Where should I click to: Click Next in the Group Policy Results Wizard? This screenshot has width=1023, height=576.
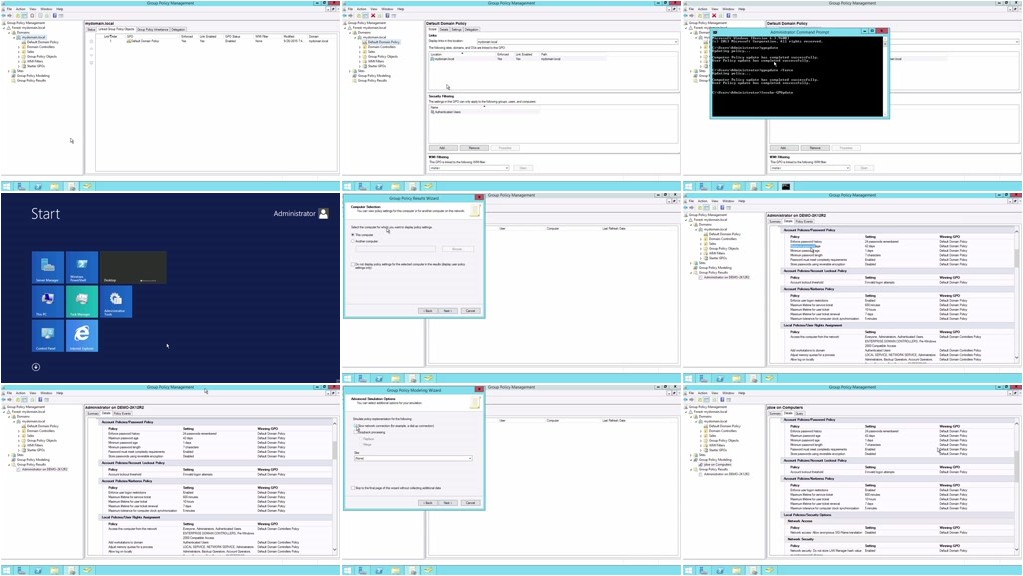(x=448, y=311)
